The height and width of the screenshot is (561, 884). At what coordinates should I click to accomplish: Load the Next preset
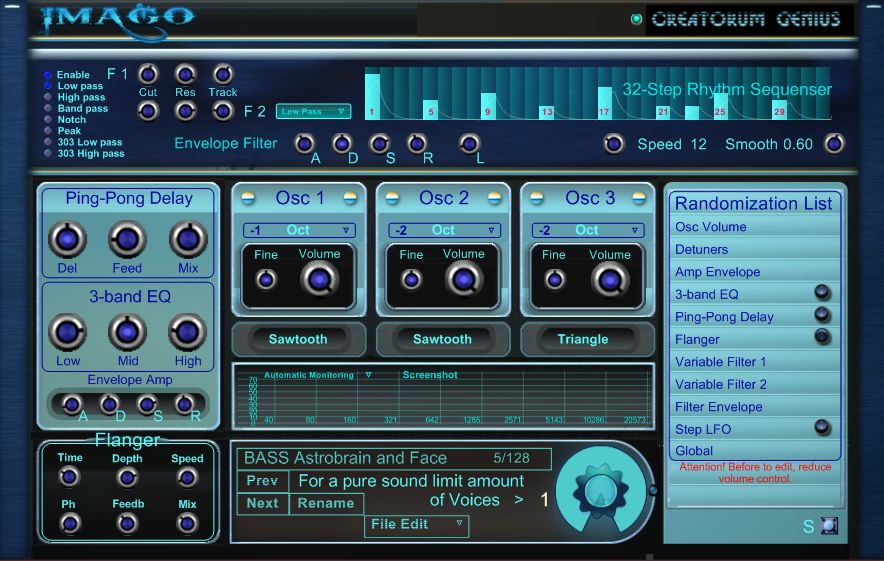tap(262, 503)
